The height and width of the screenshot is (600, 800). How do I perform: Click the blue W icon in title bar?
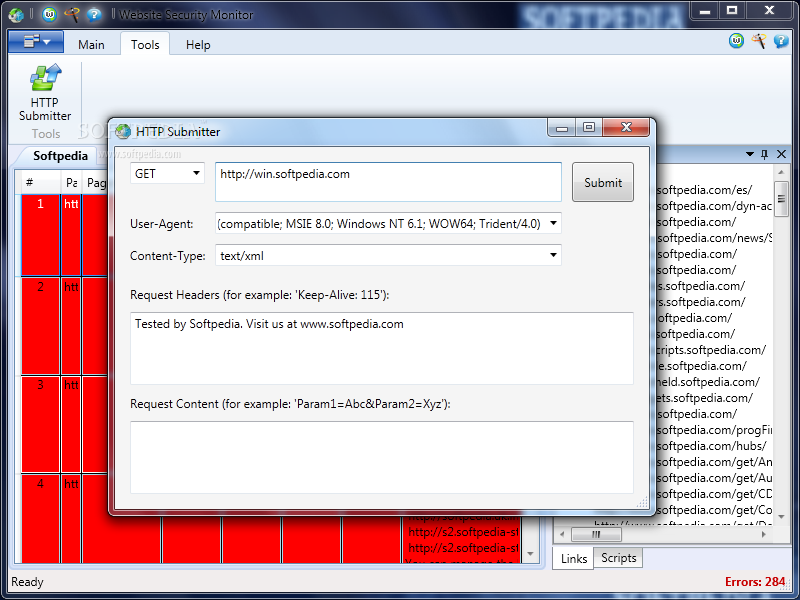(49, 14)
